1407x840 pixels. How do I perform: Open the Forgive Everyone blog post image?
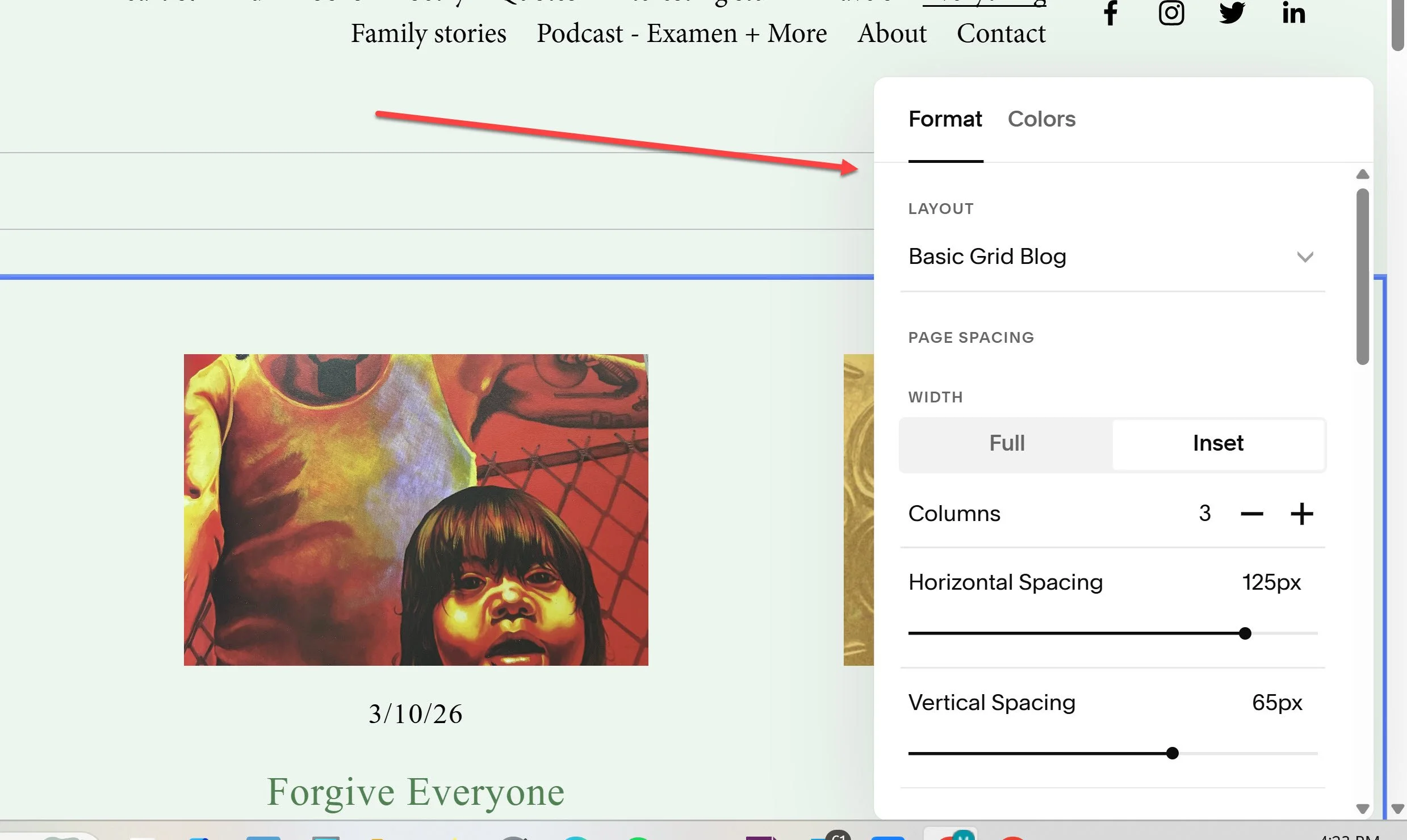pyautogui.click(x=416, y=510)
